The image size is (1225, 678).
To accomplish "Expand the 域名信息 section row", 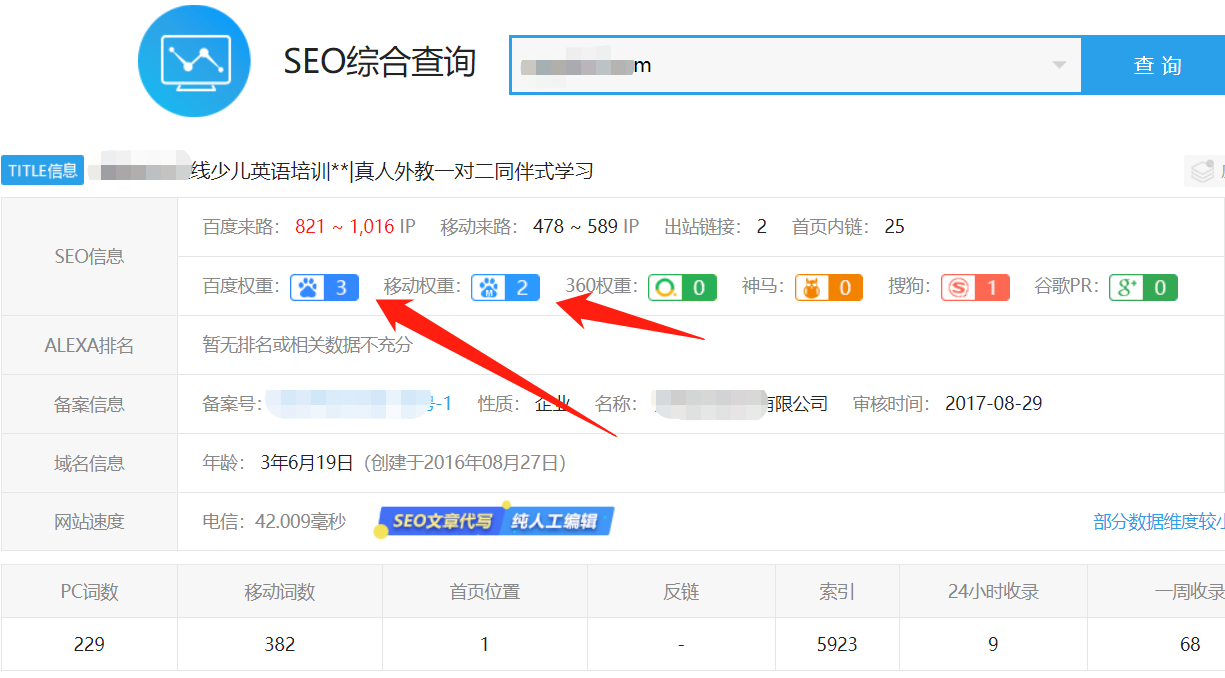I will 89,462.
